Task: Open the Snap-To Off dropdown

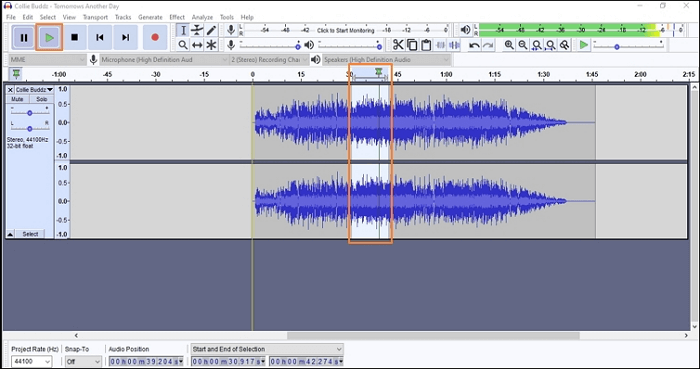Action: (x=83, y=361)
